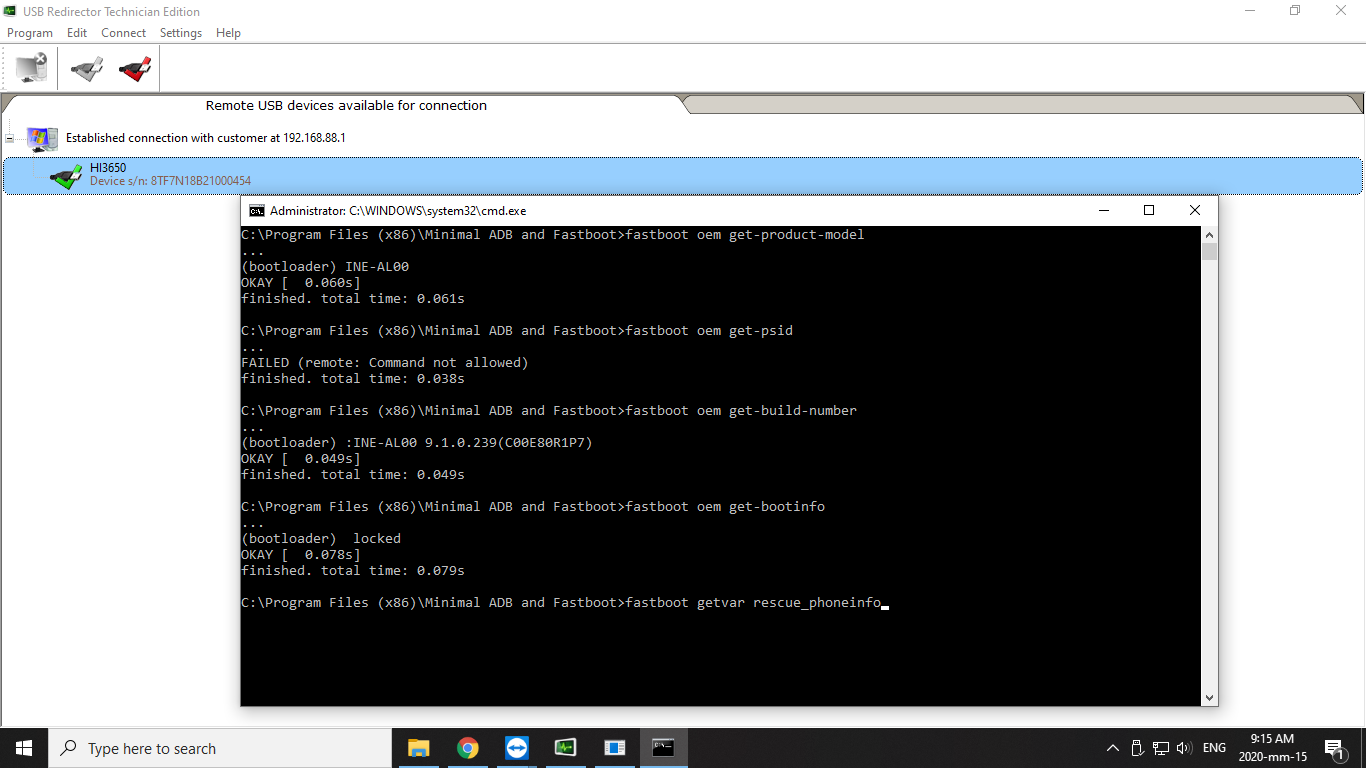
Task: Open the Program menu
Action: click(30, 33)
